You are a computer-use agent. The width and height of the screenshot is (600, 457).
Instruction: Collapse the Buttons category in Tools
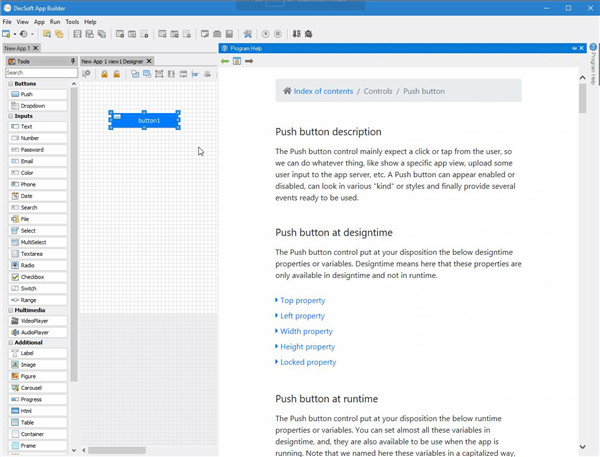pos(11,84)
